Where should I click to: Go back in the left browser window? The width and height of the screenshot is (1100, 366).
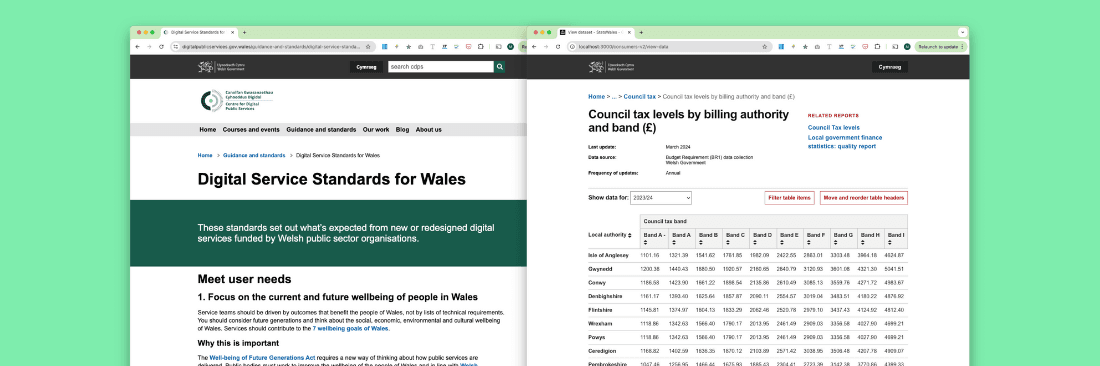tap(139, 46)
